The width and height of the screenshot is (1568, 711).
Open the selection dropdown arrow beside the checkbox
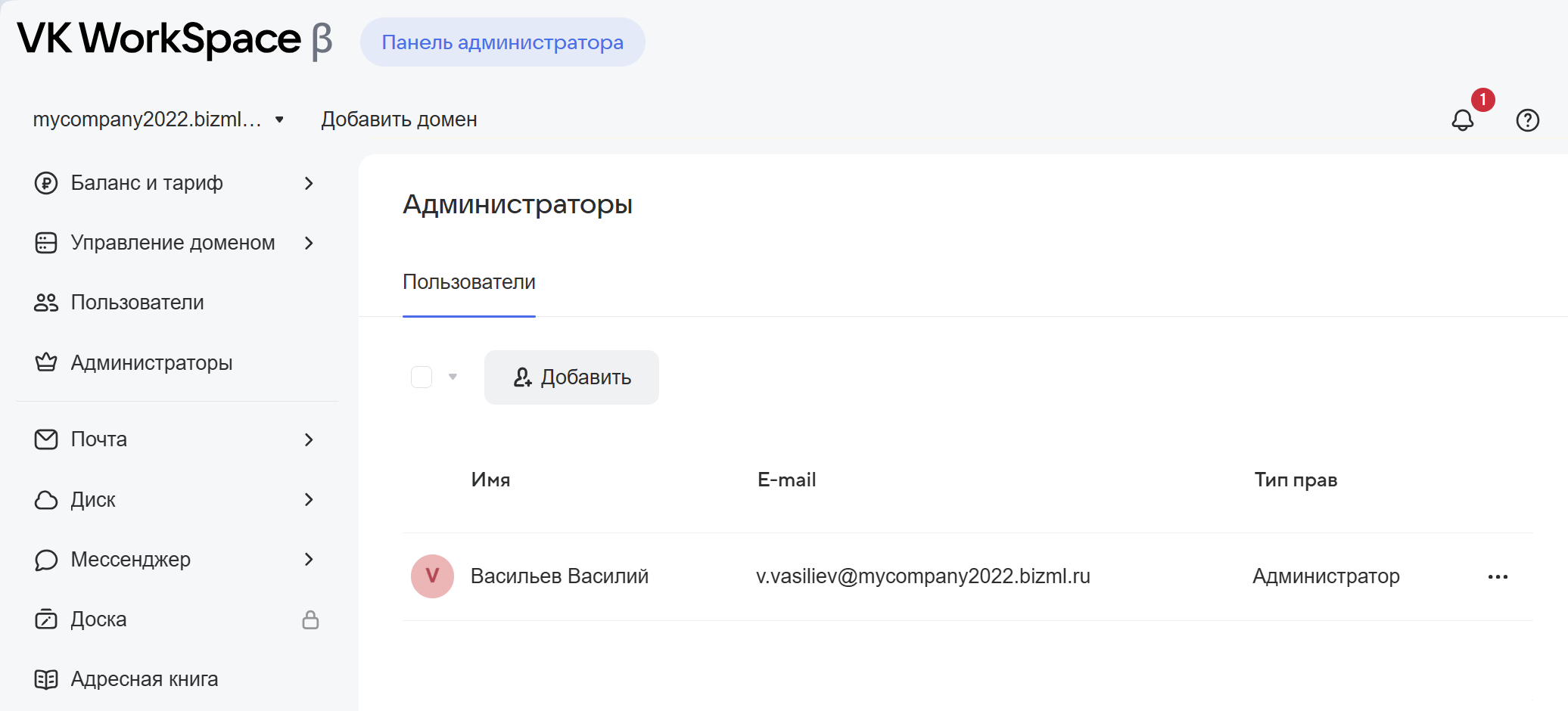(x=453, y=377)
